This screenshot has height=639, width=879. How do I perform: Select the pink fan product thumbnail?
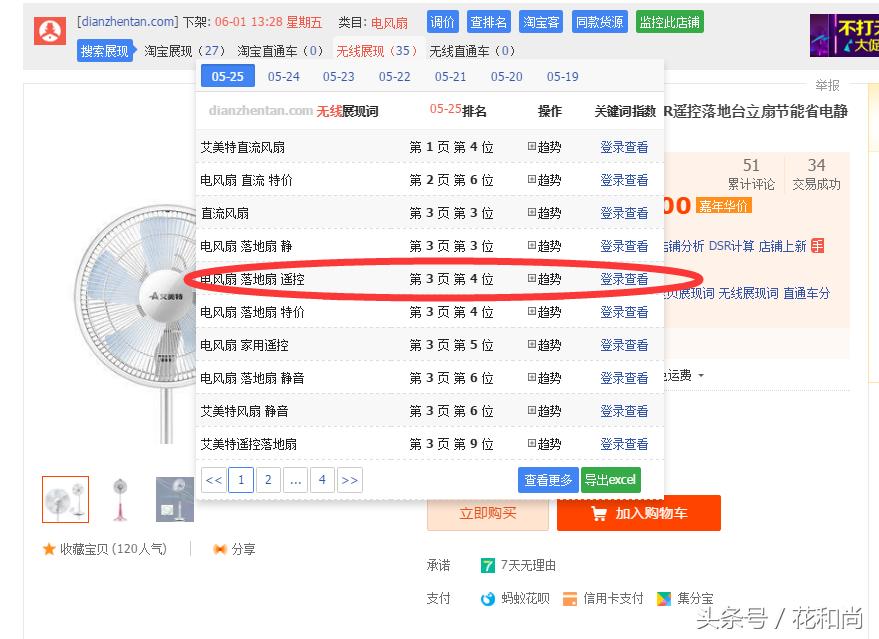pyautogui.click(x=119, y=498)
